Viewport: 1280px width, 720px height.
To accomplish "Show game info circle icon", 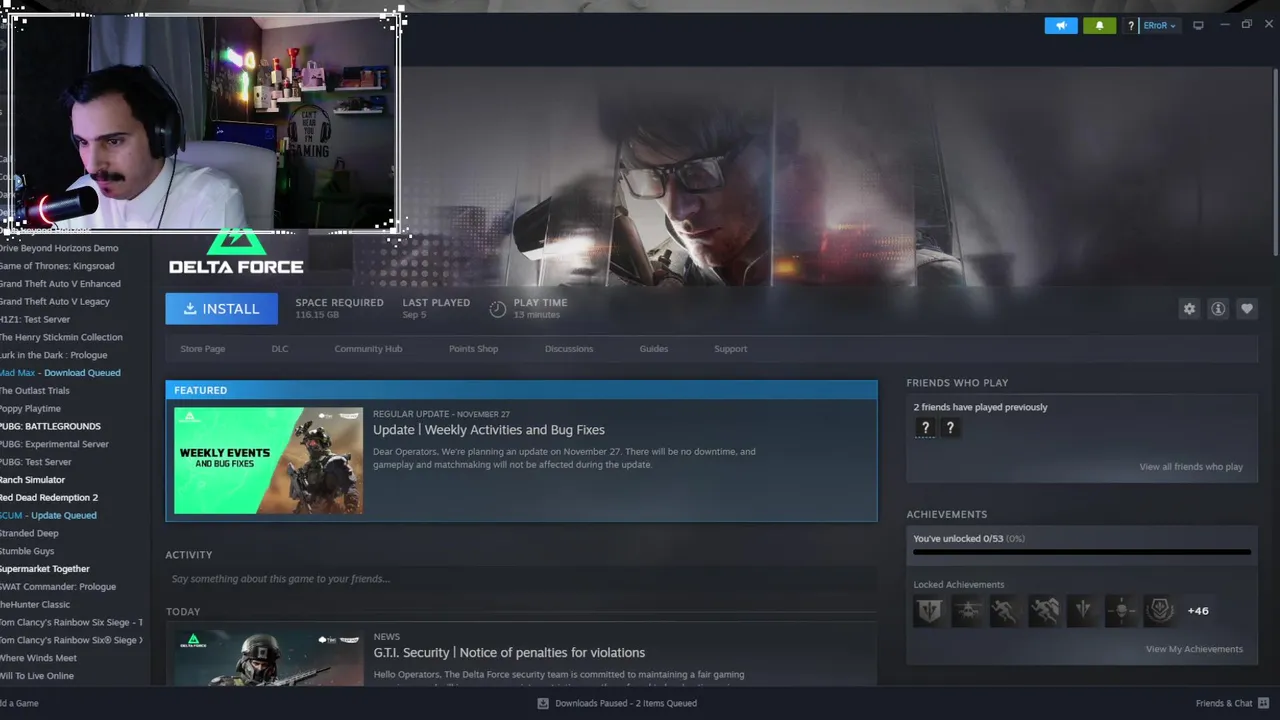I will [x=1218, y=309].
